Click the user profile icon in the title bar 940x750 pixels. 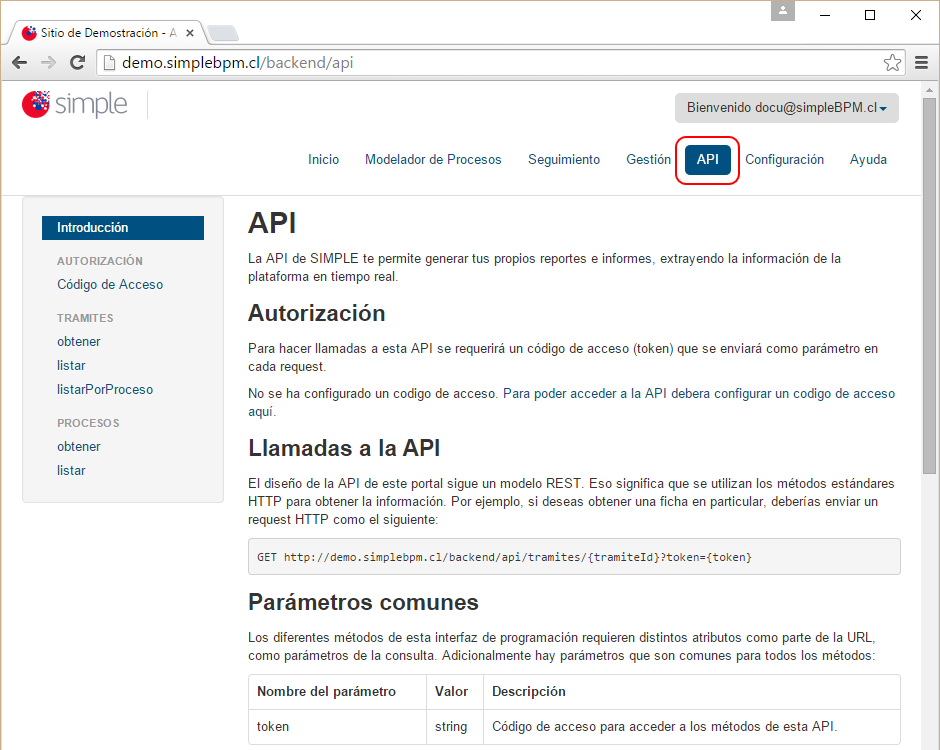point(781,11)
